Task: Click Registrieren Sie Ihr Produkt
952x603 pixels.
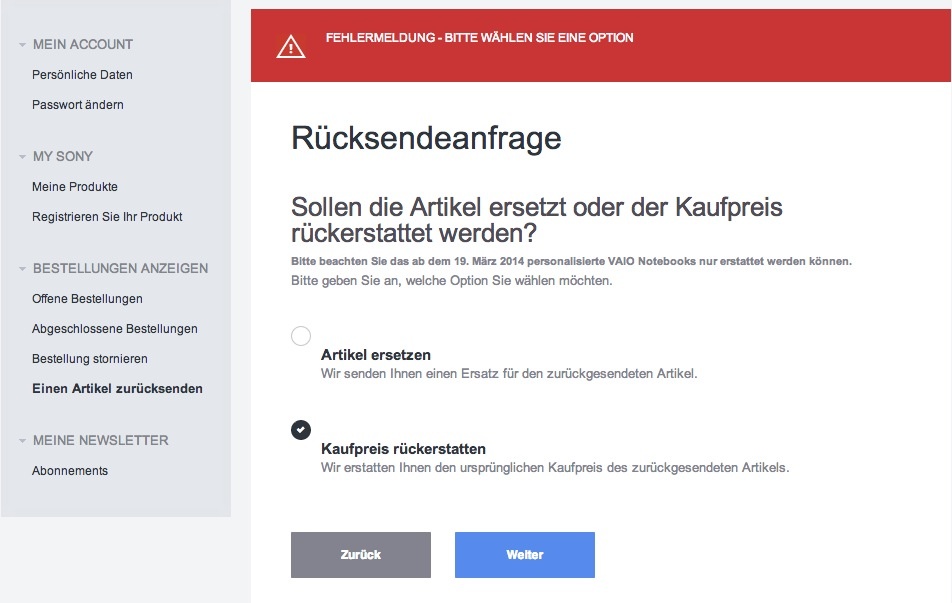Action: 107,217
